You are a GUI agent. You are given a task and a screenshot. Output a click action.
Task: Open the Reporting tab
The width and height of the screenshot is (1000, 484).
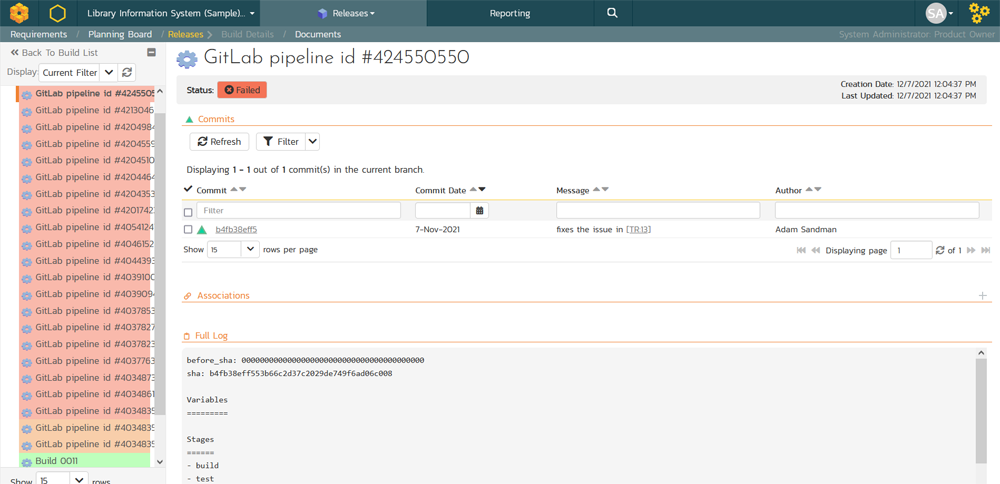click(510, 13)
